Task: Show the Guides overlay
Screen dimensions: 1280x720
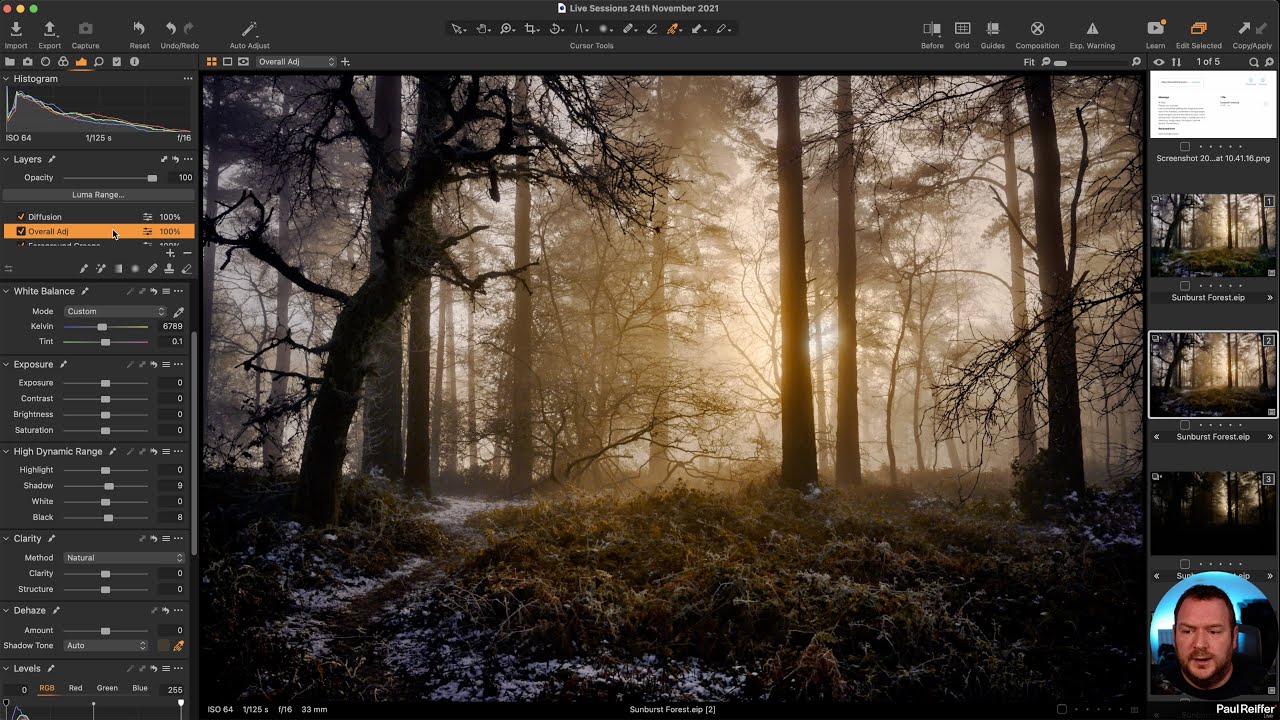Action: [x=993, y=29]
